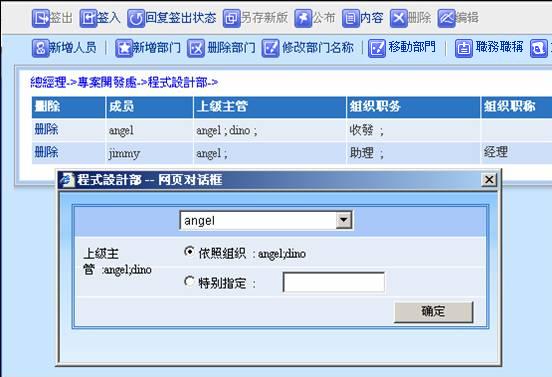
Task: Click the 签入 check-in icon
Action: coord(88,18)
